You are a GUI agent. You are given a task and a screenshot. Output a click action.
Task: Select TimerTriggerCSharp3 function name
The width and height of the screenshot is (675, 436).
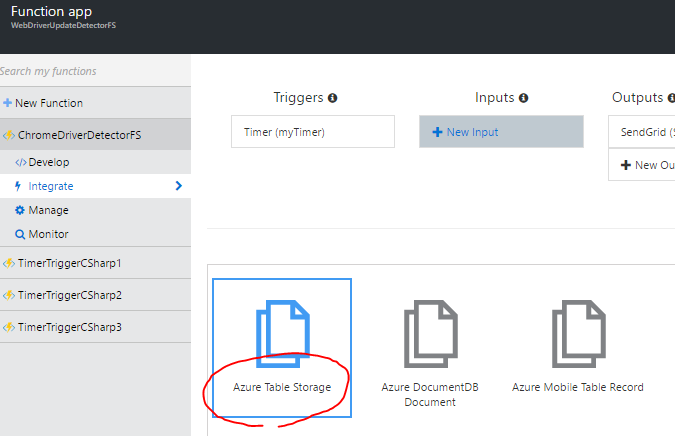70,327
